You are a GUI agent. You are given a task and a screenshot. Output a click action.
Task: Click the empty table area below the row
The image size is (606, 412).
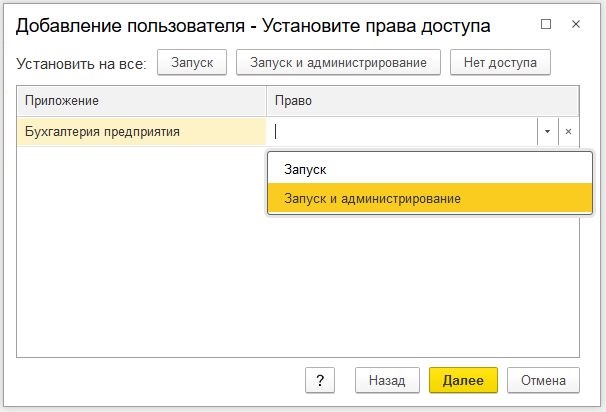(x=141, y=270)
